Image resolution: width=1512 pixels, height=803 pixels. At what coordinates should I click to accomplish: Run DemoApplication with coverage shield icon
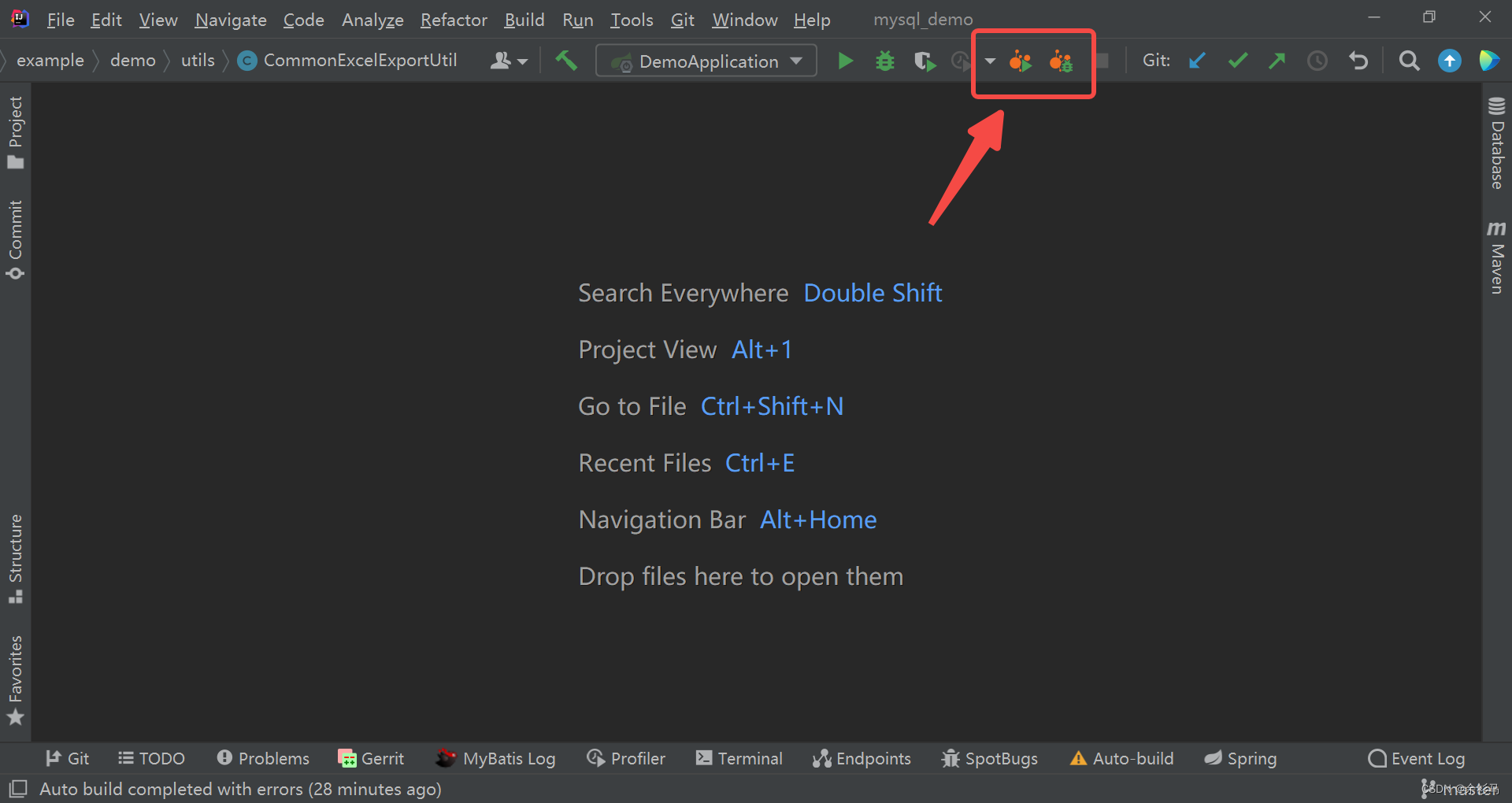[x=925, y=61]
